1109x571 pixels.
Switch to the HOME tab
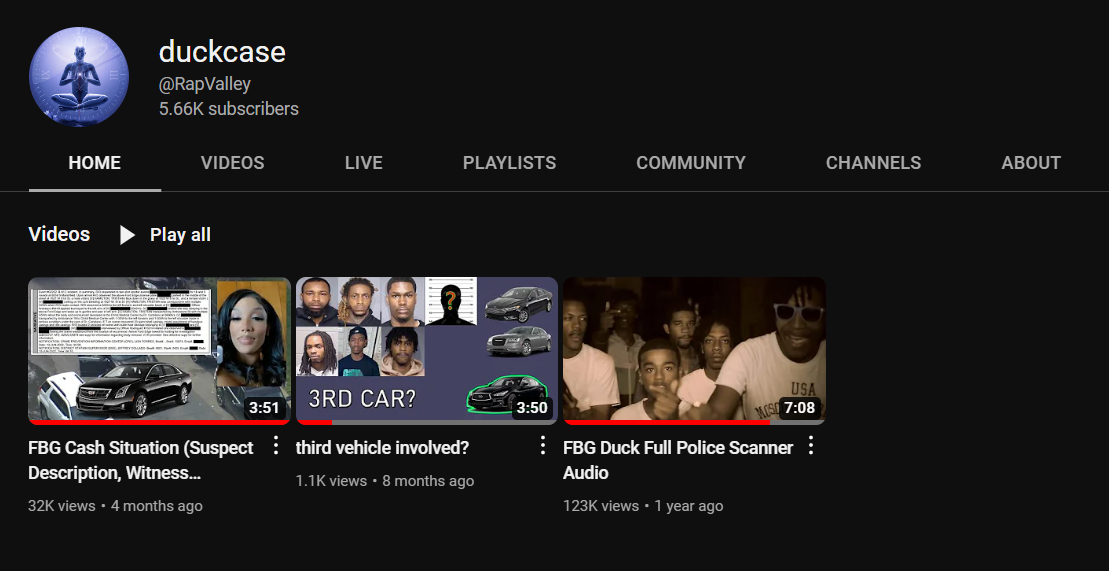95,163
